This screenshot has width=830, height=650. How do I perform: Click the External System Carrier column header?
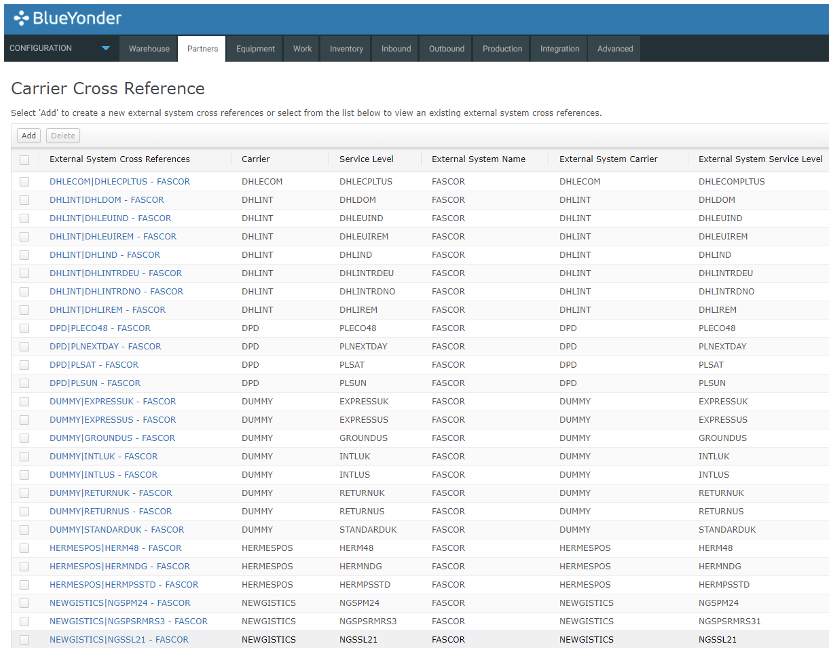tap(608, 159)
